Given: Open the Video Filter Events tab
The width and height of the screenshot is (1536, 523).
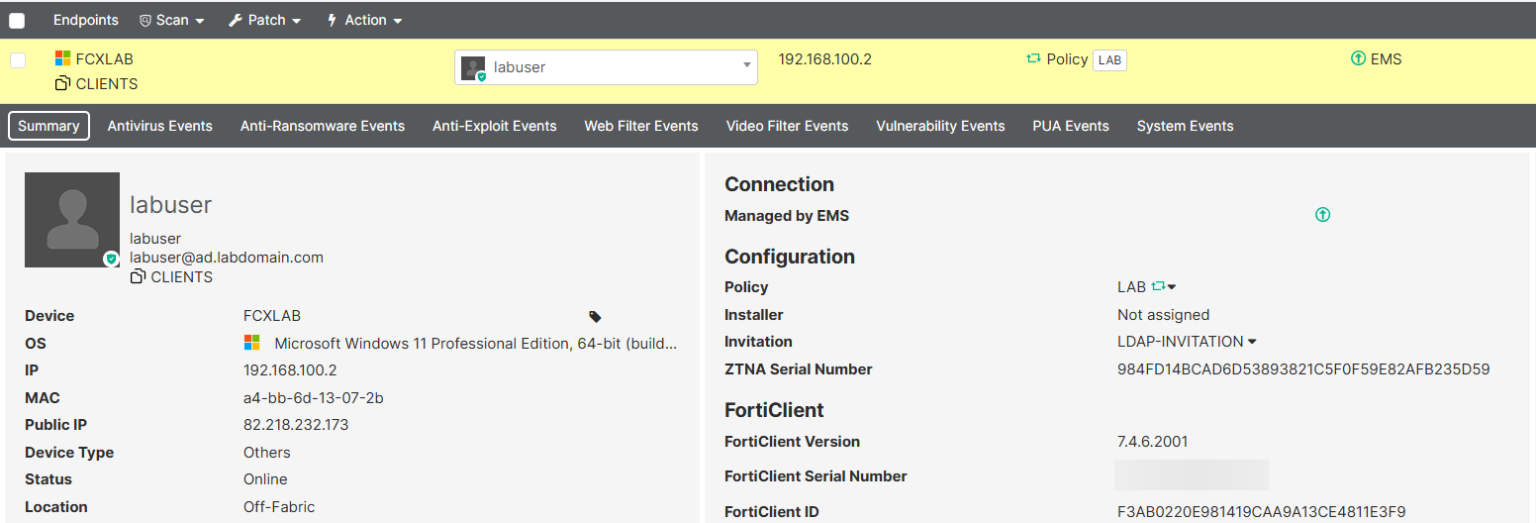Looking at the screenshot, I should point(787,126).
